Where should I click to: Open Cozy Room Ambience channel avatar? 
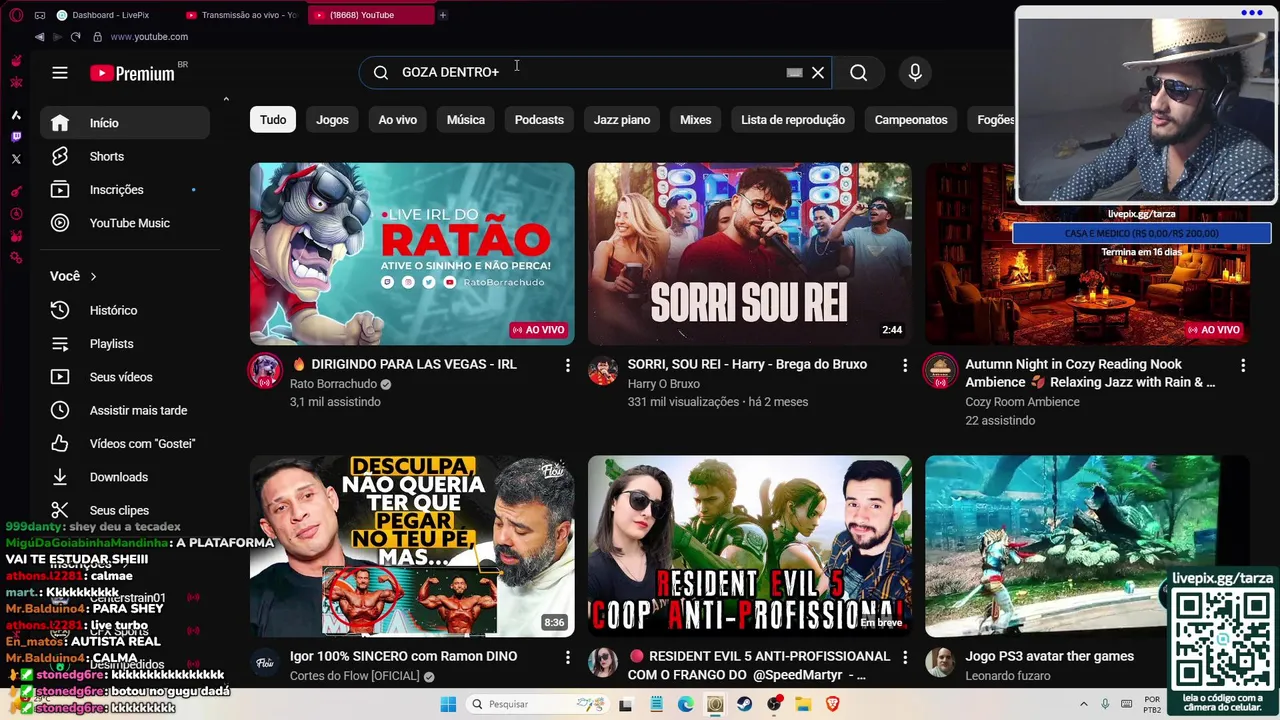(x=940, y=371)
